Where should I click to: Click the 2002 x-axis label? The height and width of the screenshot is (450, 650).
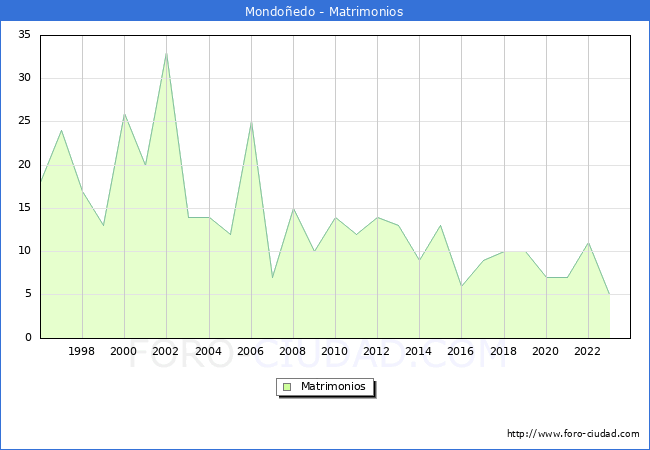(165, 351)
